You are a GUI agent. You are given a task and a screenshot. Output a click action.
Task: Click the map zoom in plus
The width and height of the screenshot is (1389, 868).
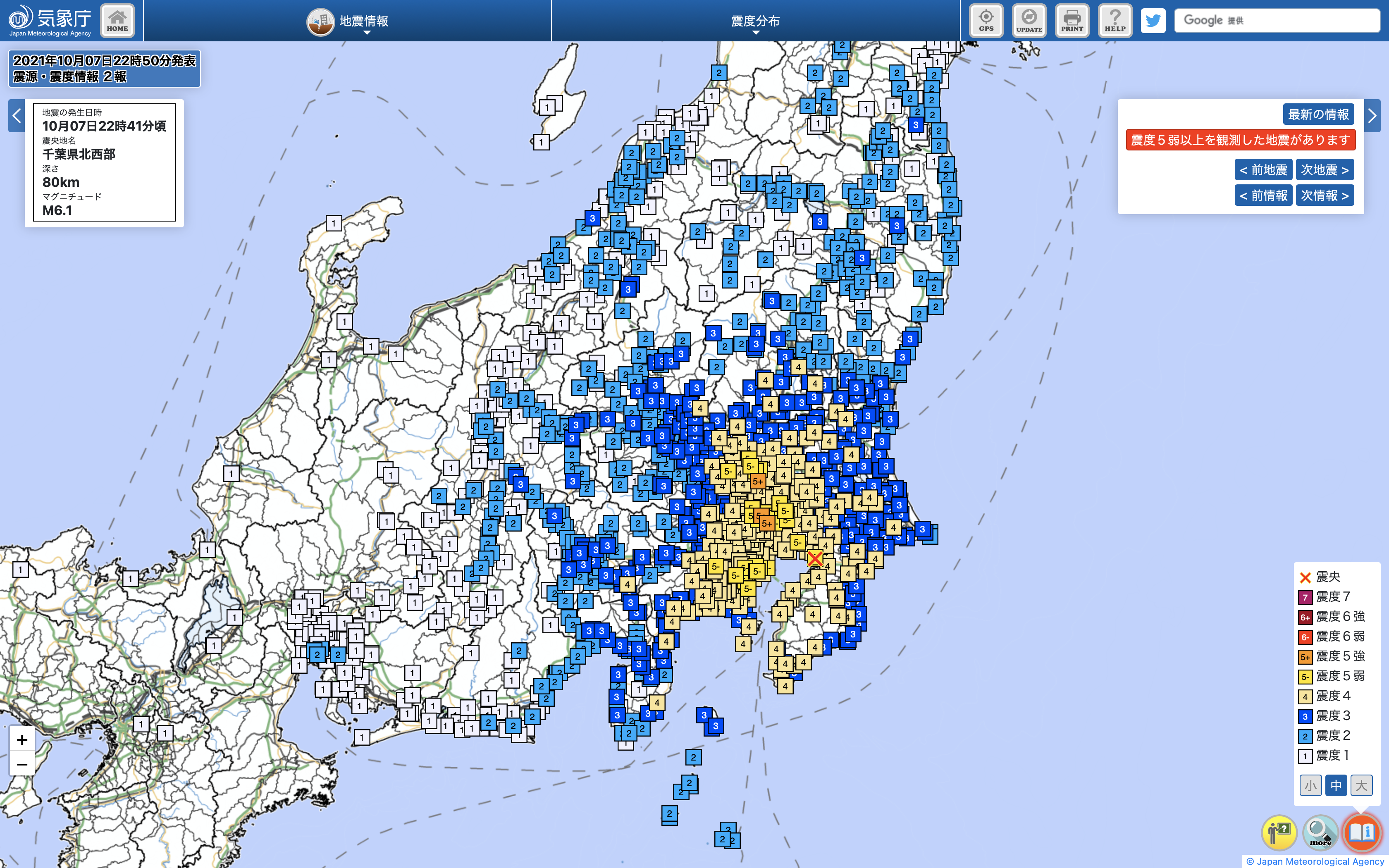click(22, 739)
